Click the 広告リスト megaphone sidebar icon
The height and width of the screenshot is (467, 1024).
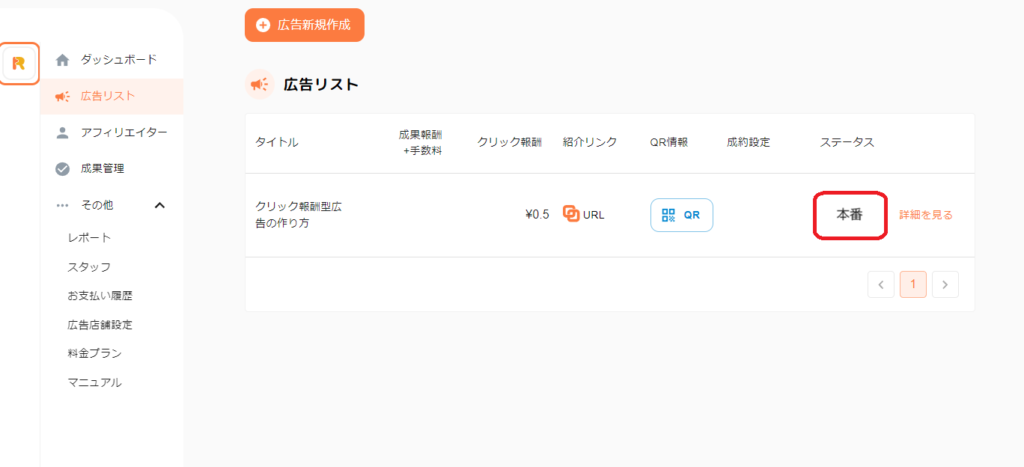point(62,96)
